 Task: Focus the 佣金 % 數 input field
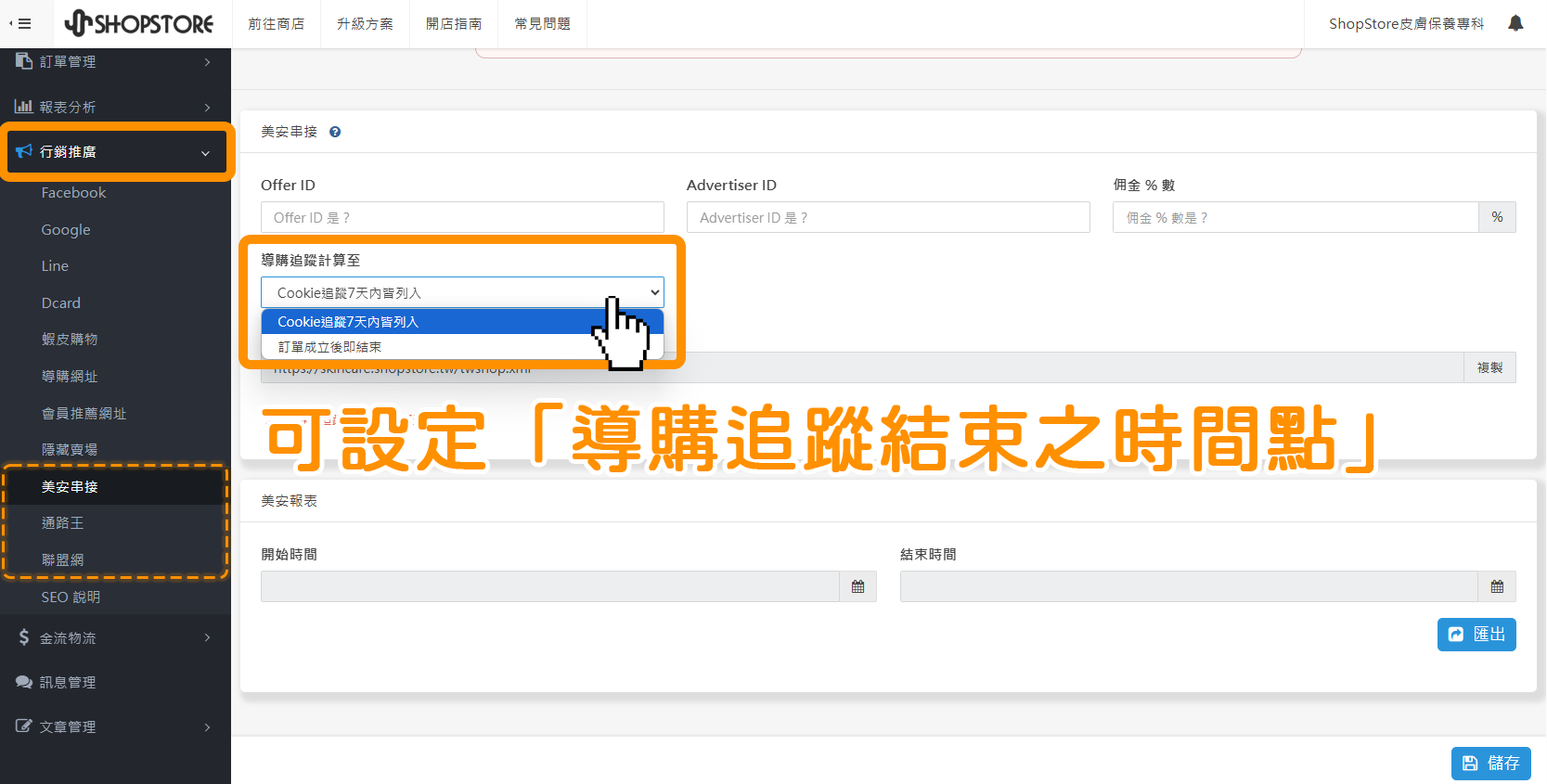1296,217
